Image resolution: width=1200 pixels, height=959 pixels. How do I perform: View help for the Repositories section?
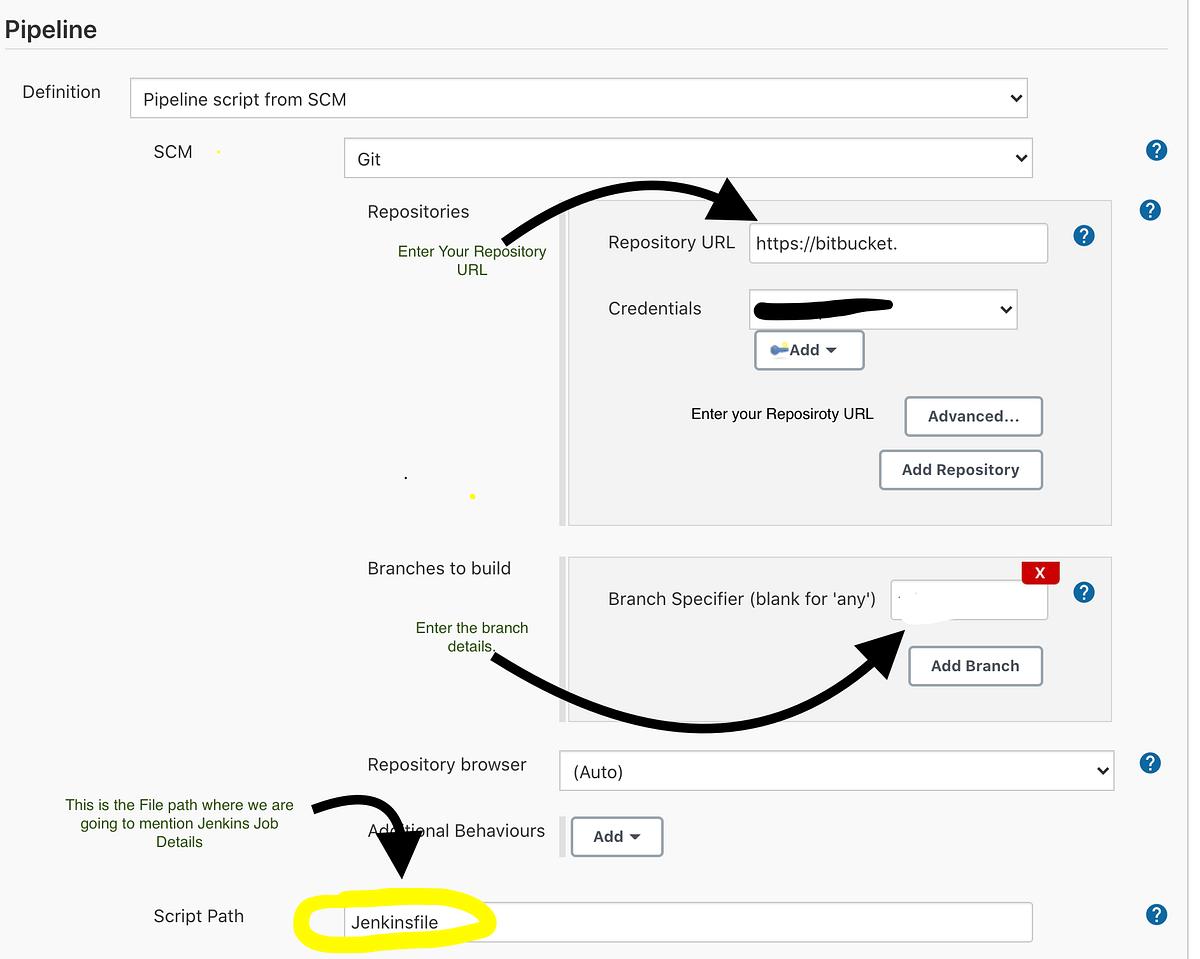coord(1150,210)
